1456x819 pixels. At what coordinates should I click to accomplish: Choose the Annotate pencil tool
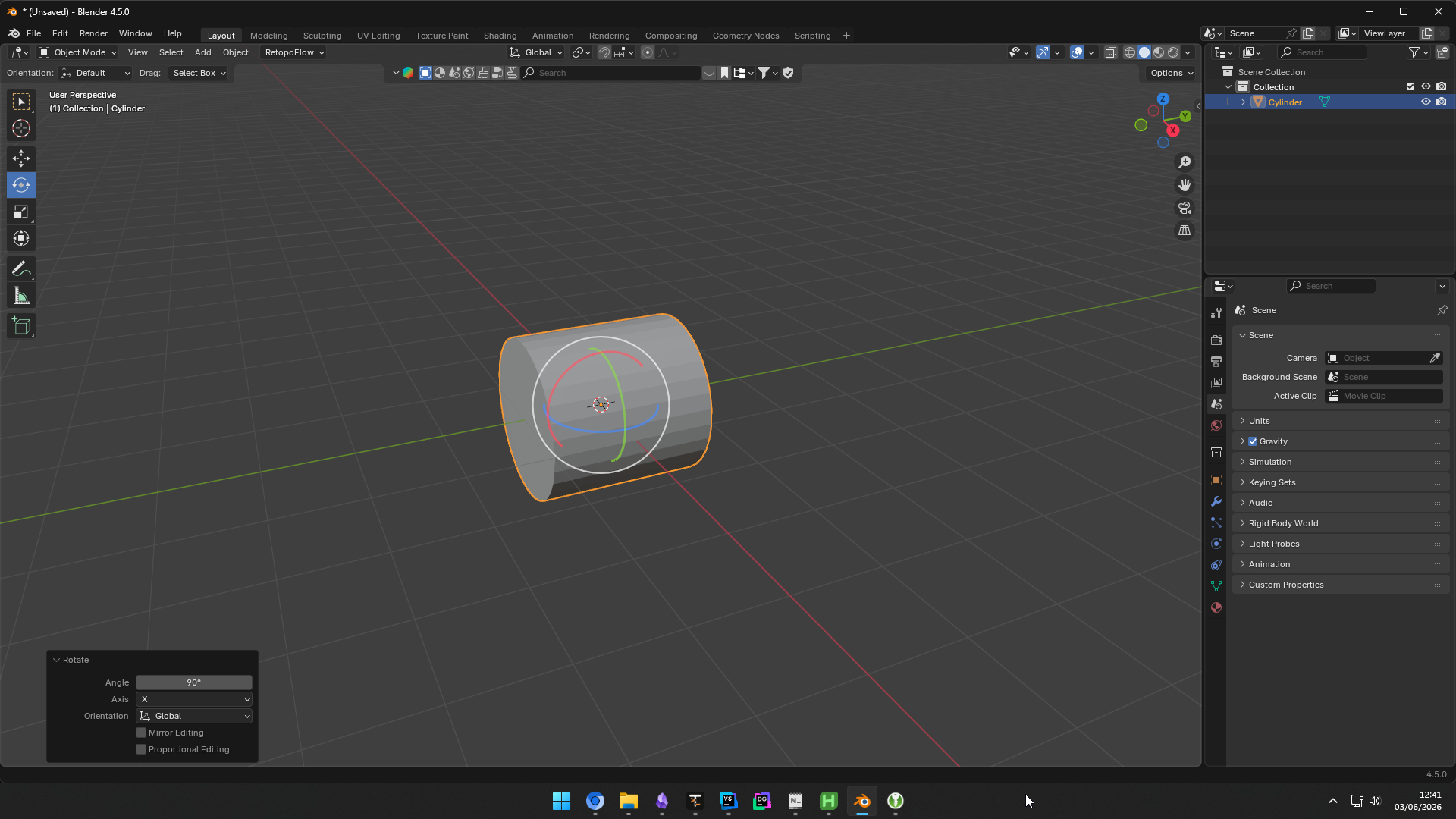tap(21, 269)
